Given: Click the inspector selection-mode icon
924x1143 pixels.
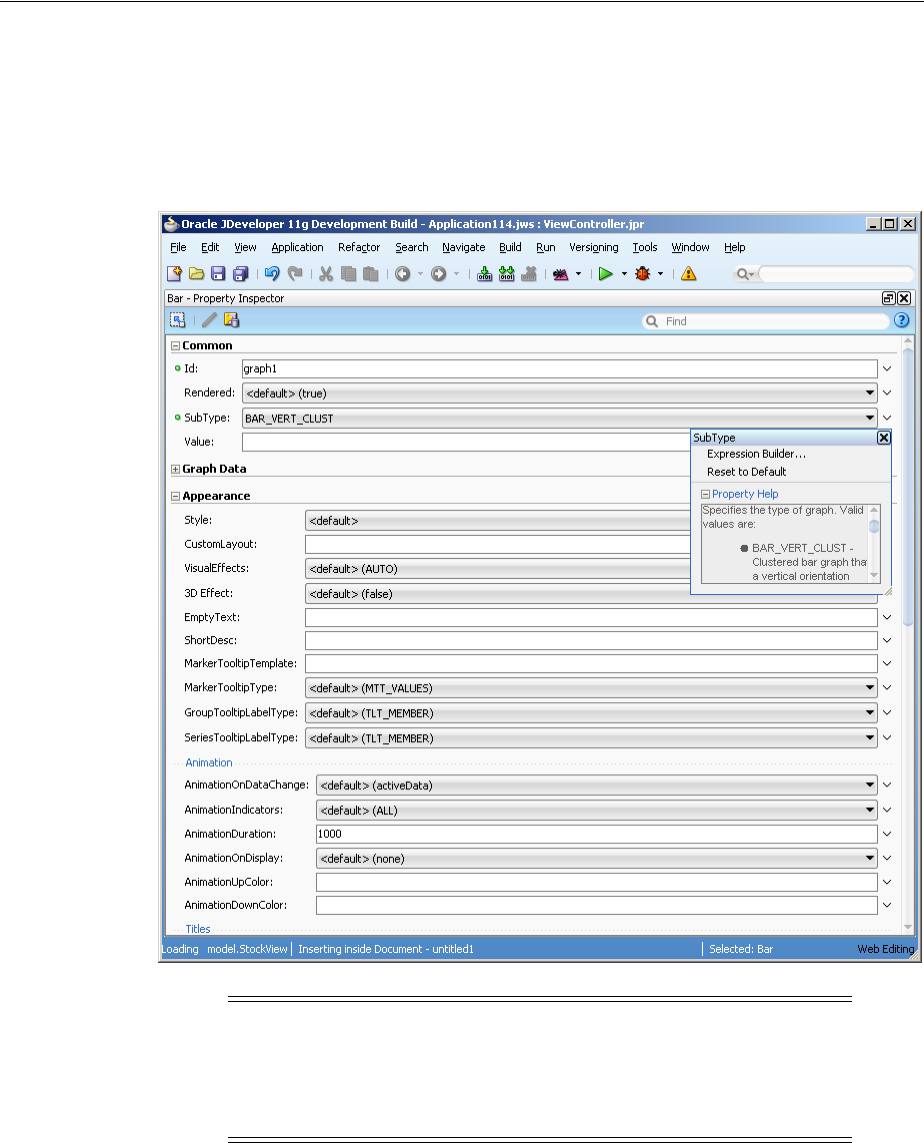Looking at the screenshot, I should tap(178, 319).
